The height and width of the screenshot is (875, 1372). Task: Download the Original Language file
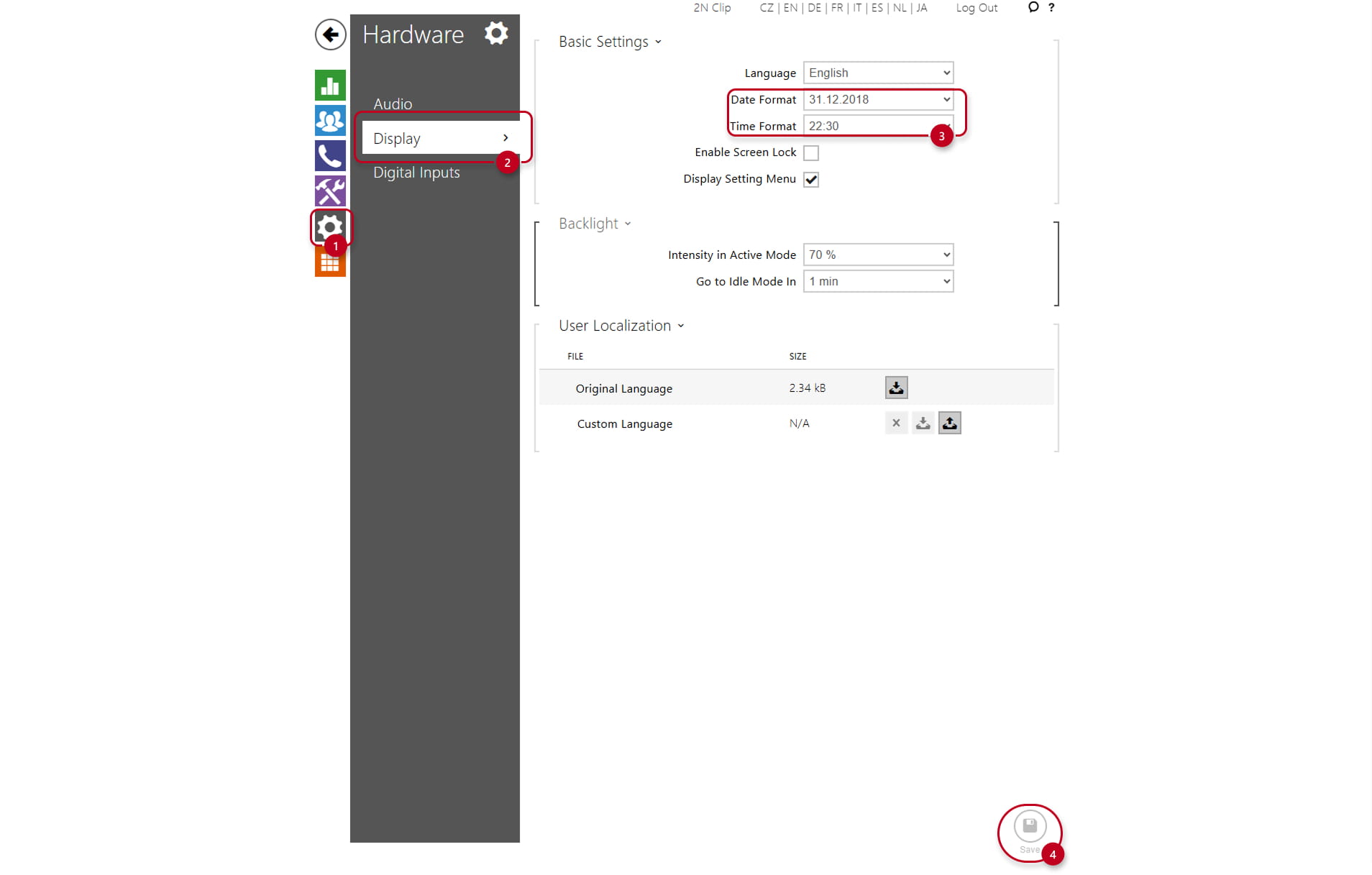pyautogui.click(x=896, y=388)
